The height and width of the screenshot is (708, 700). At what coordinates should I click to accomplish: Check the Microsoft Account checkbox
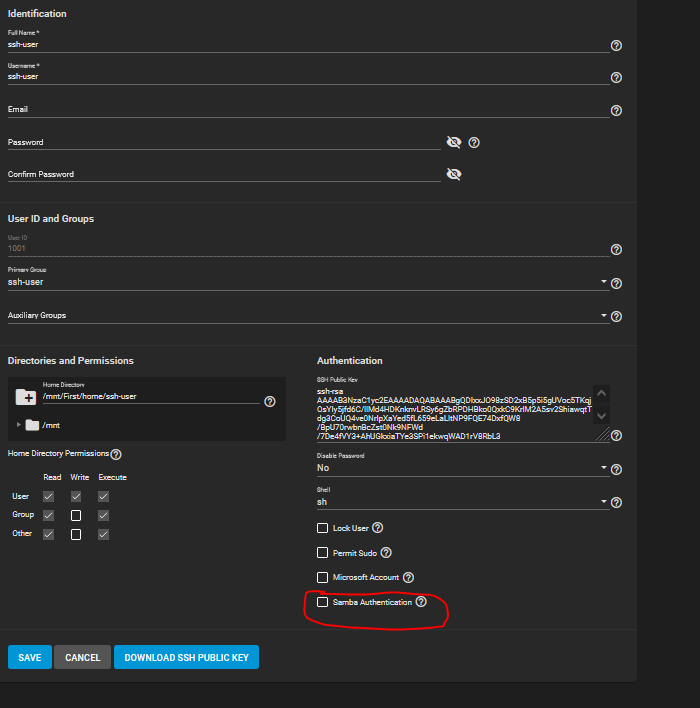pos(322,578)
